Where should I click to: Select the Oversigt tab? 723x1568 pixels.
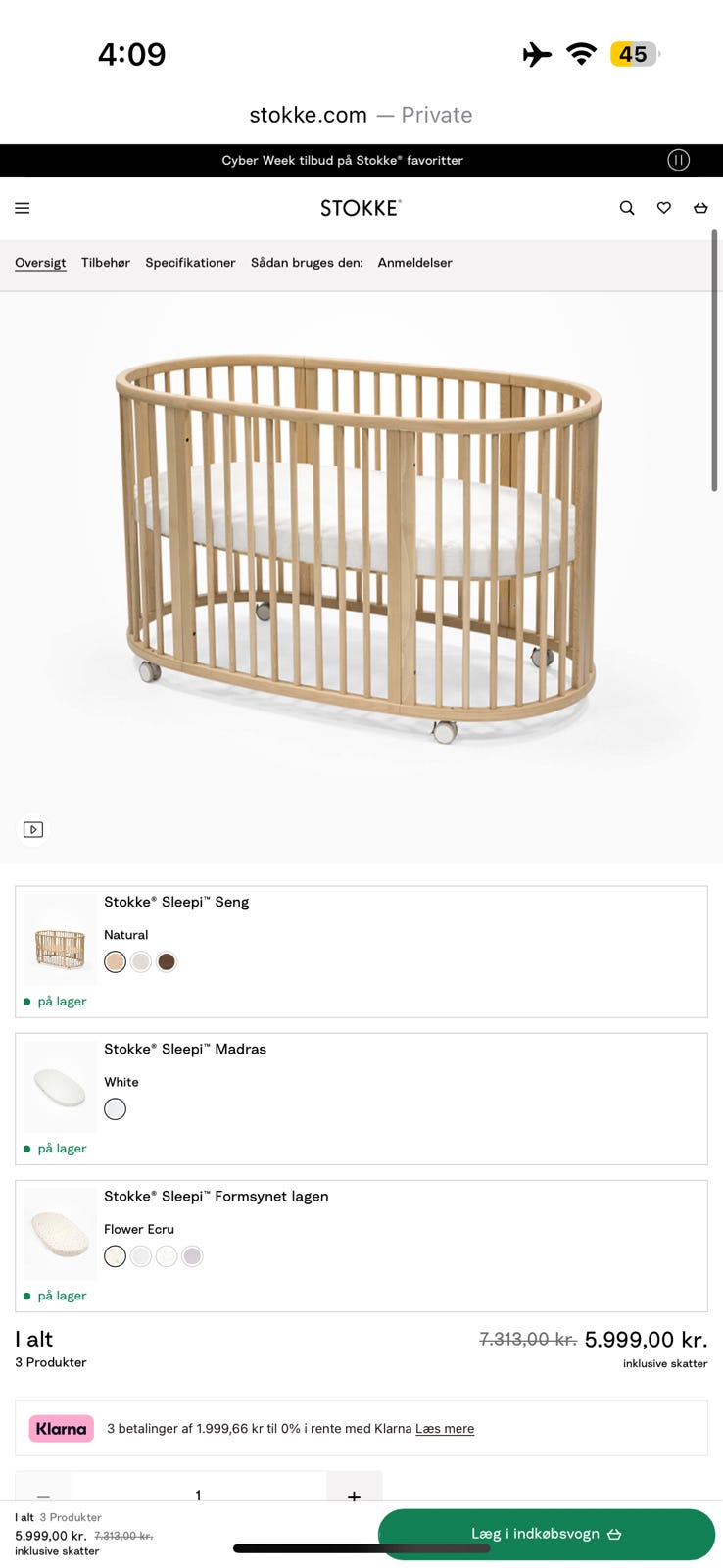click(x=40, y=263)
